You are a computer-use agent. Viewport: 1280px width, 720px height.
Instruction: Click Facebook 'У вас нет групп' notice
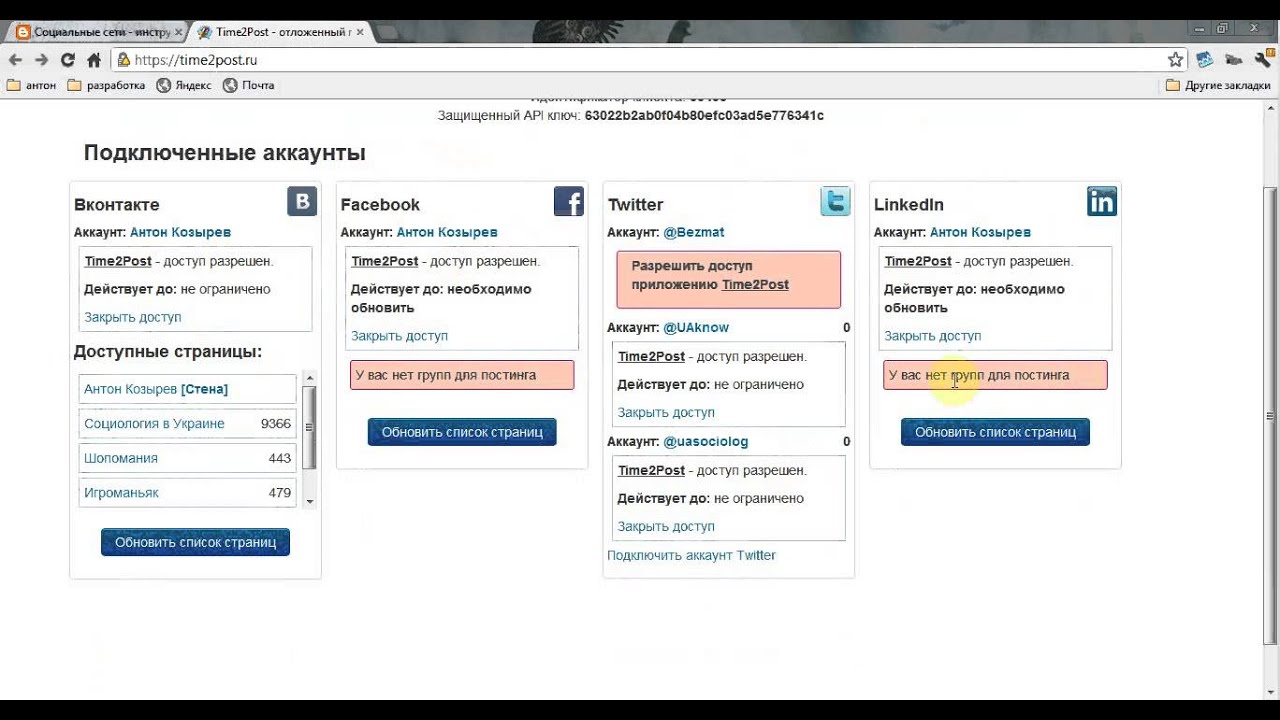tap(462, 375)
